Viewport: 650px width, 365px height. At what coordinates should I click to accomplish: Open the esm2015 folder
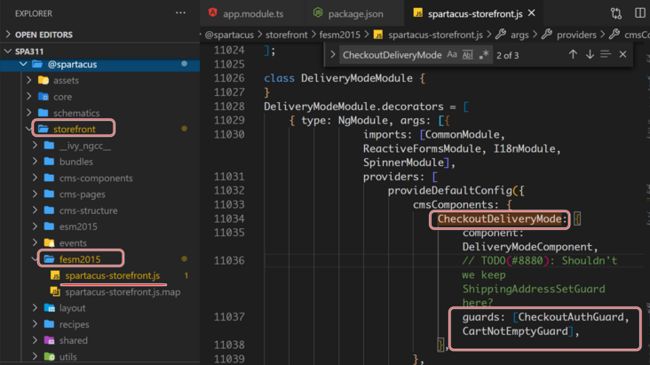[78, 226]
